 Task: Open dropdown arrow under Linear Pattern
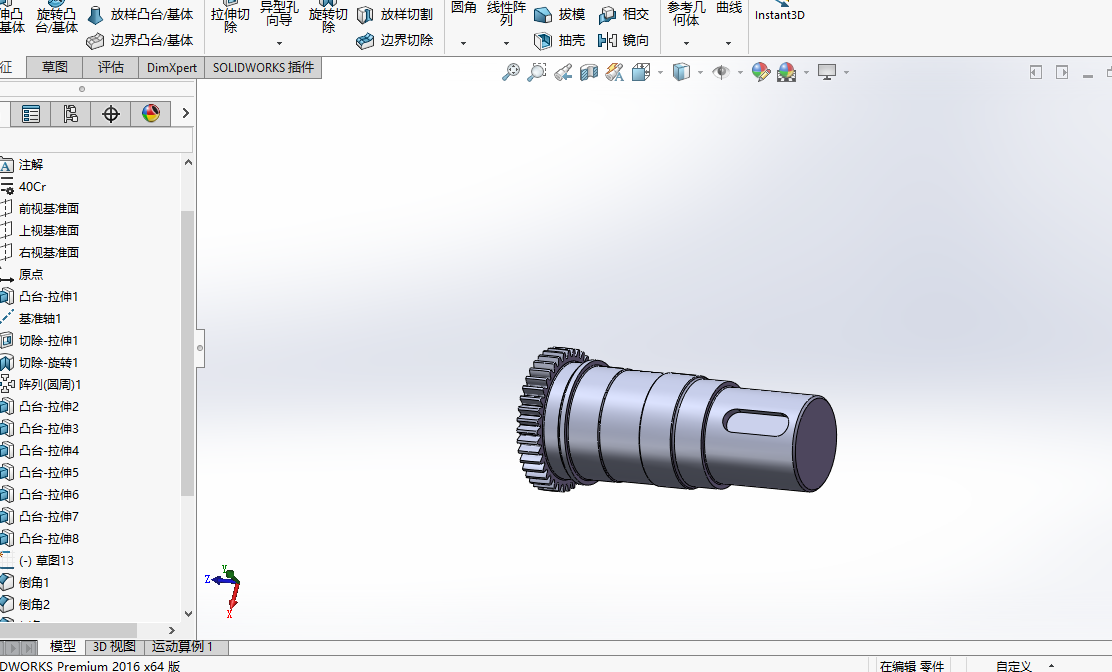pos(506,43)
